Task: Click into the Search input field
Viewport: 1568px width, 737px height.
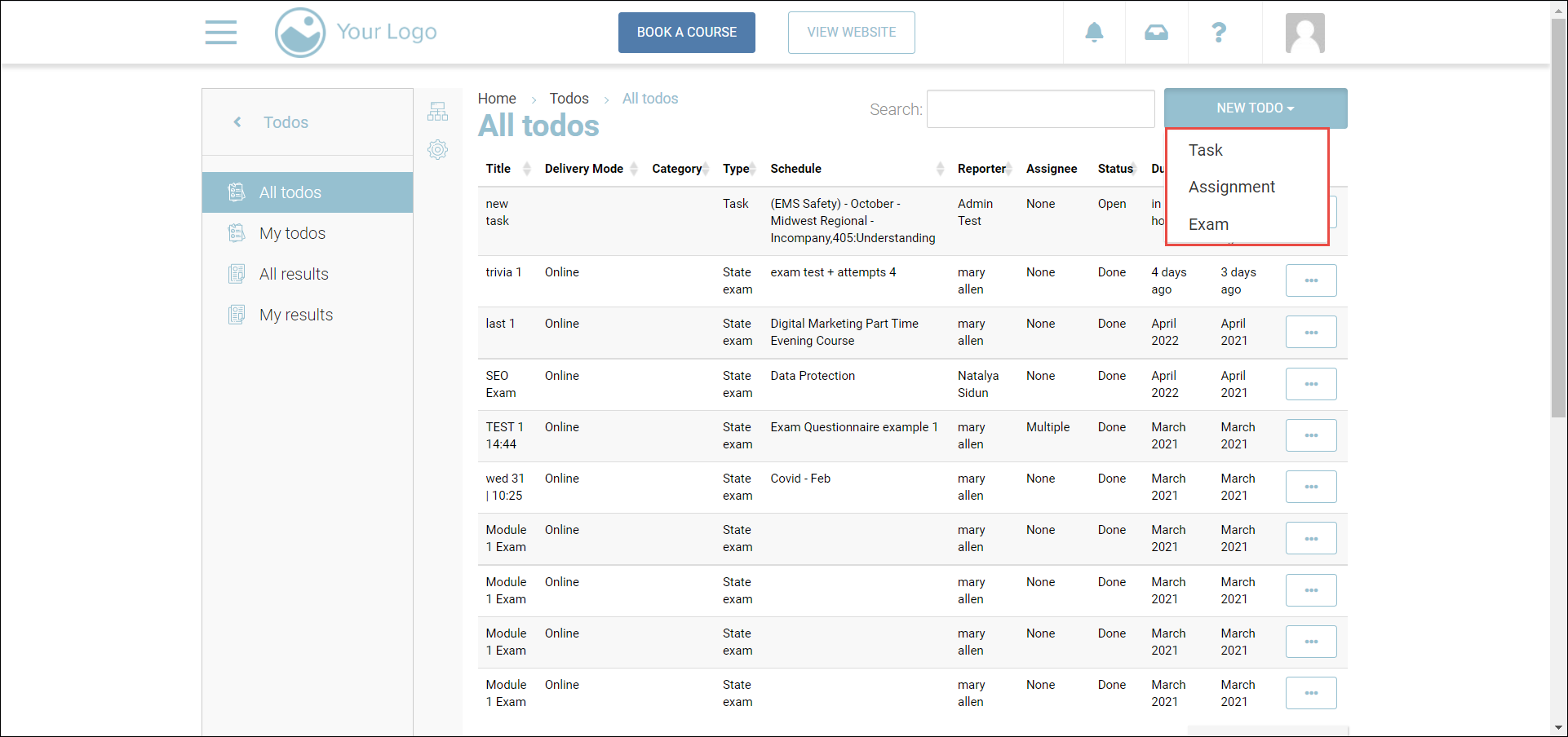Action: click(1040, 109)
